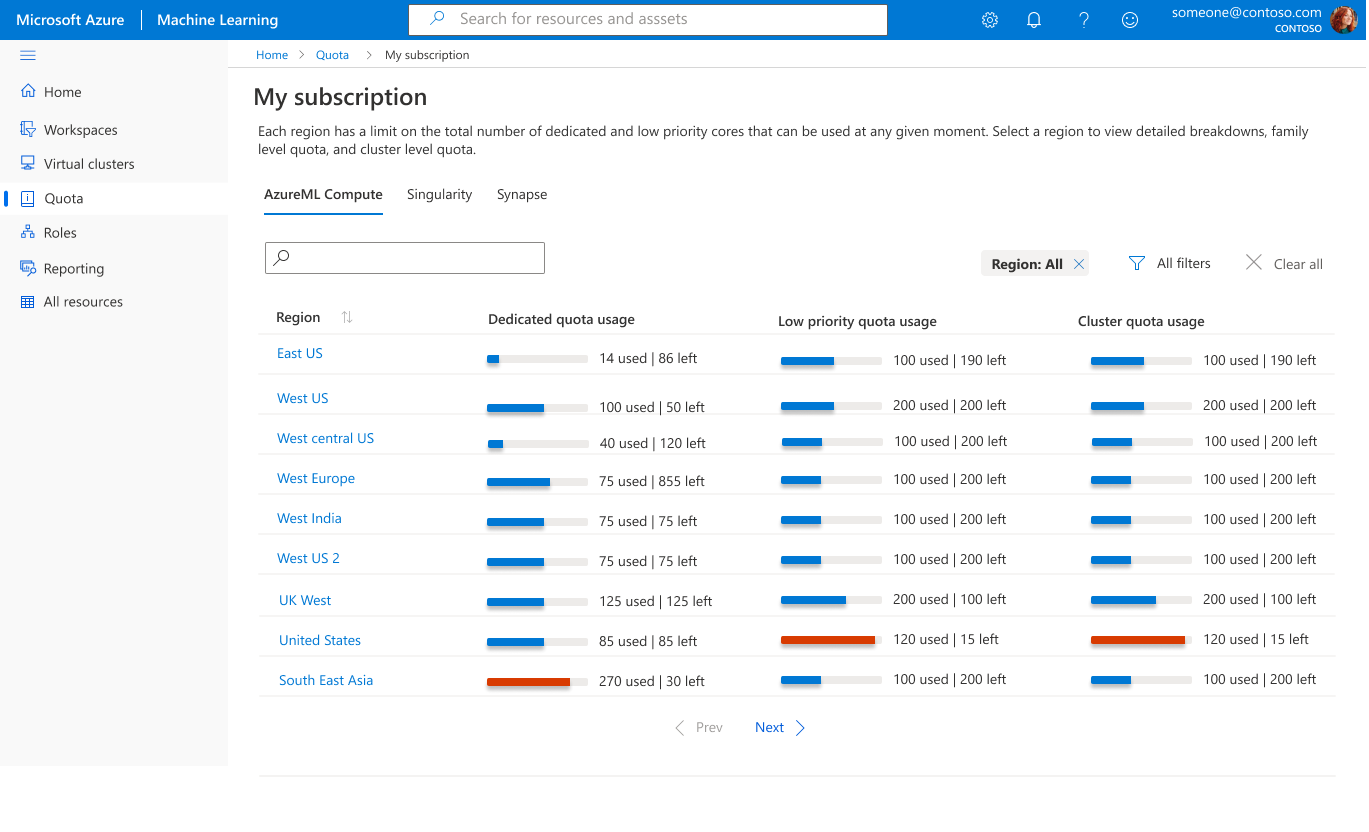
Task: Click the Workspaces sidebar icon
Action: coord(28,129)
